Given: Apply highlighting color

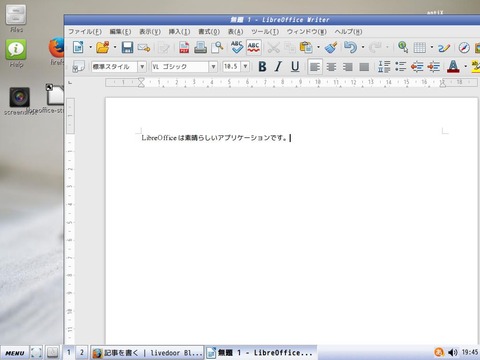Looking at the screenshot, I should point(476,67).
